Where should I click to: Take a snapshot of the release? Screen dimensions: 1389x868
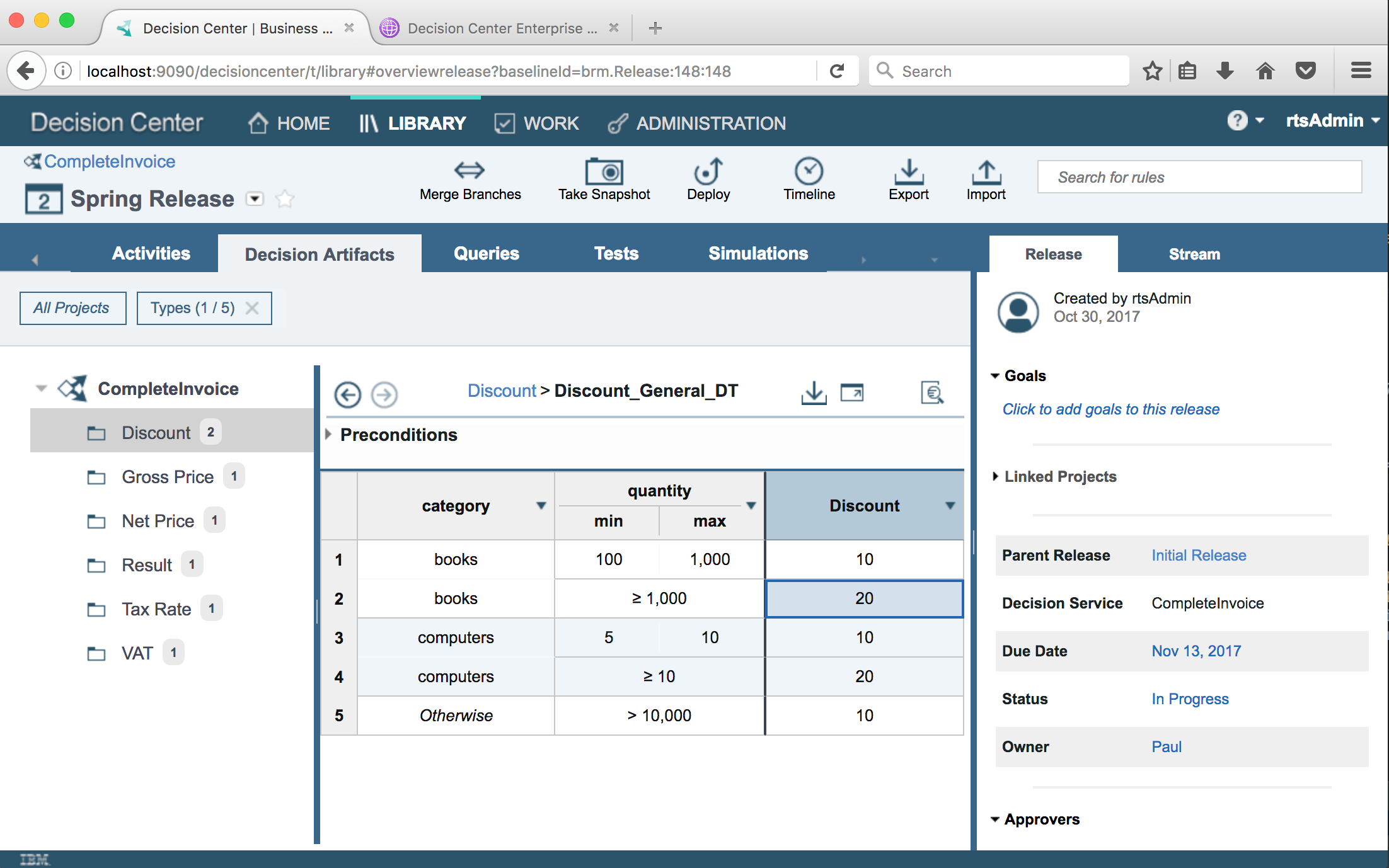point(604,171)
